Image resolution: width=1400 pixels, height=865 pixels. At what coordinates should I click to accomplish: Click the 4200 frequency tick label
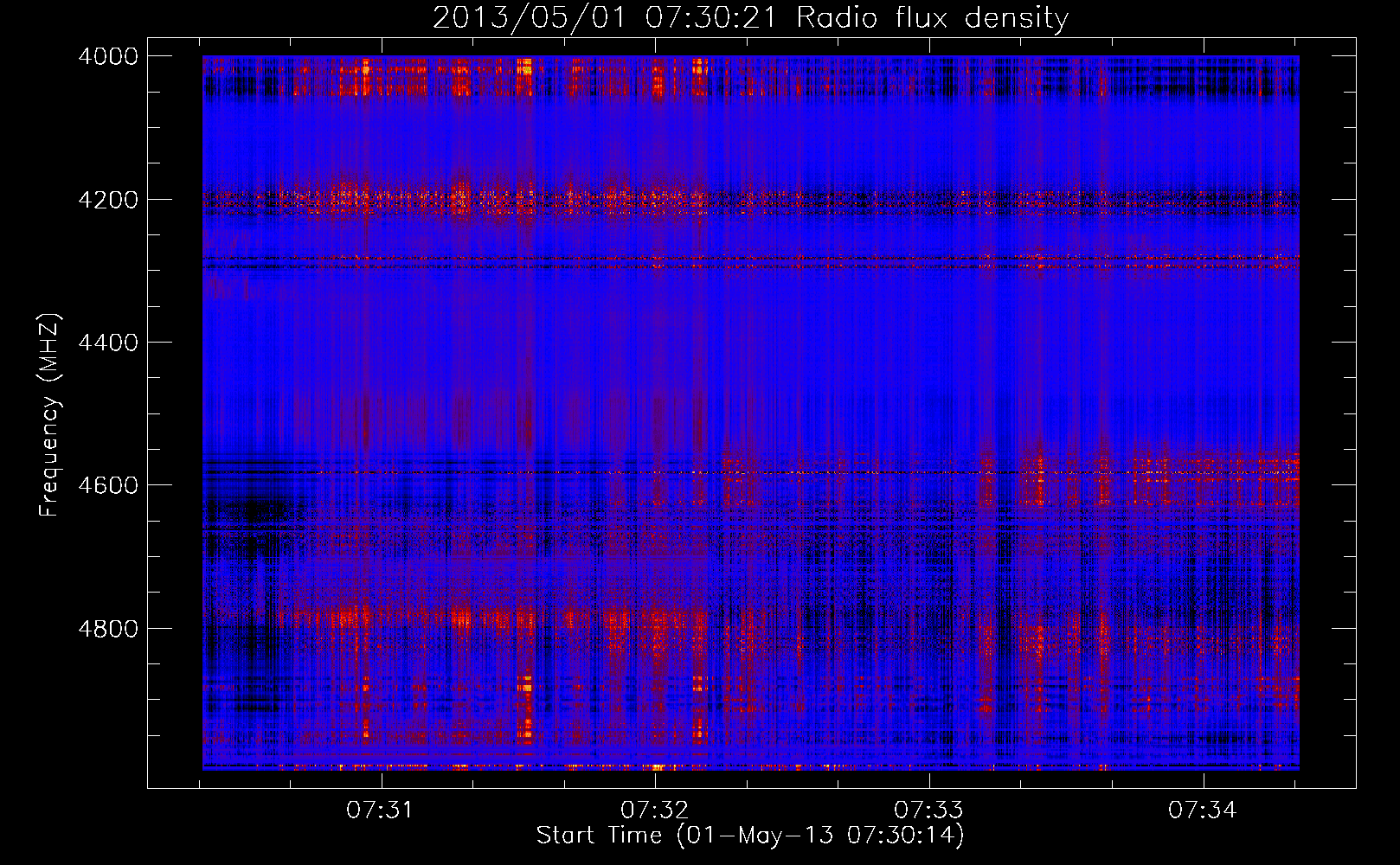(108, 200)
